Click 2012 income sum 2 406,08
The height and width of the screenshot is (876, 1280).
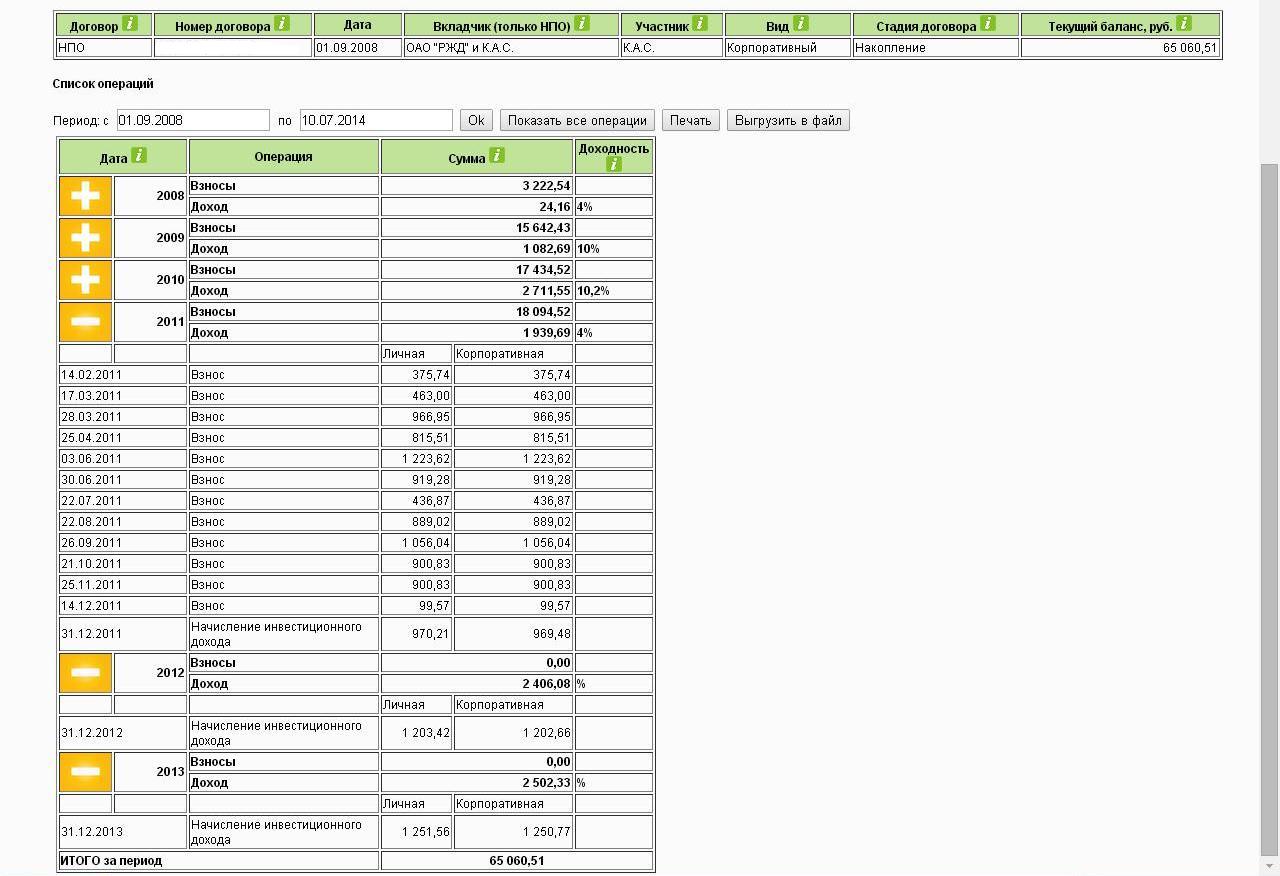[546, 684]
